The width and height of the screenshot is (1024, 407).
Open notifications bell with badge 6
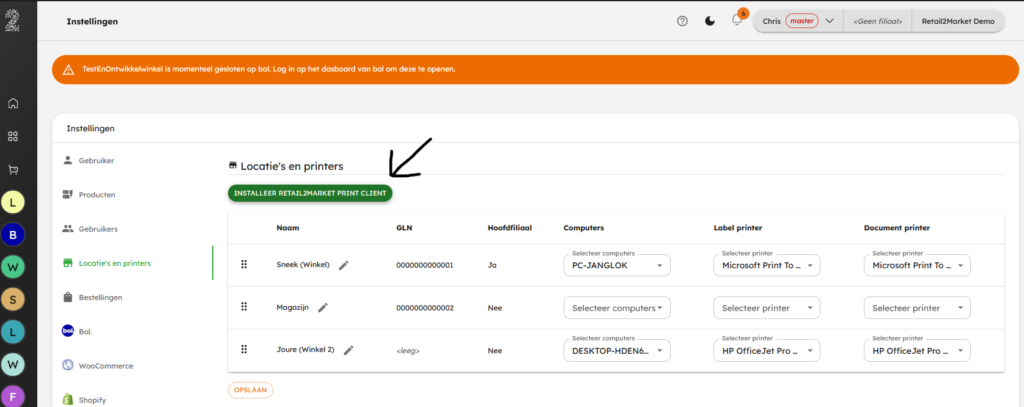pyautogui.click(x=737, y=20)
